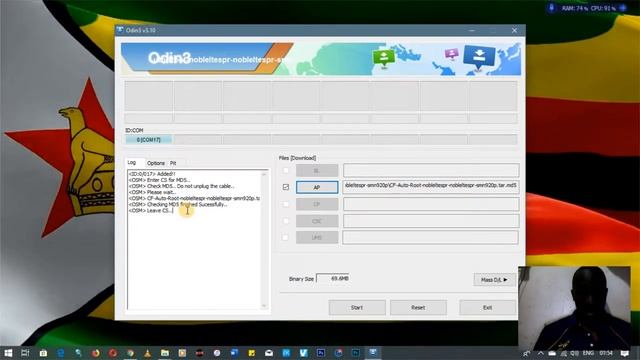This screenshot has height=360, width=640.
Task: Switch to the Options tab
Action: tap(156, 163)
